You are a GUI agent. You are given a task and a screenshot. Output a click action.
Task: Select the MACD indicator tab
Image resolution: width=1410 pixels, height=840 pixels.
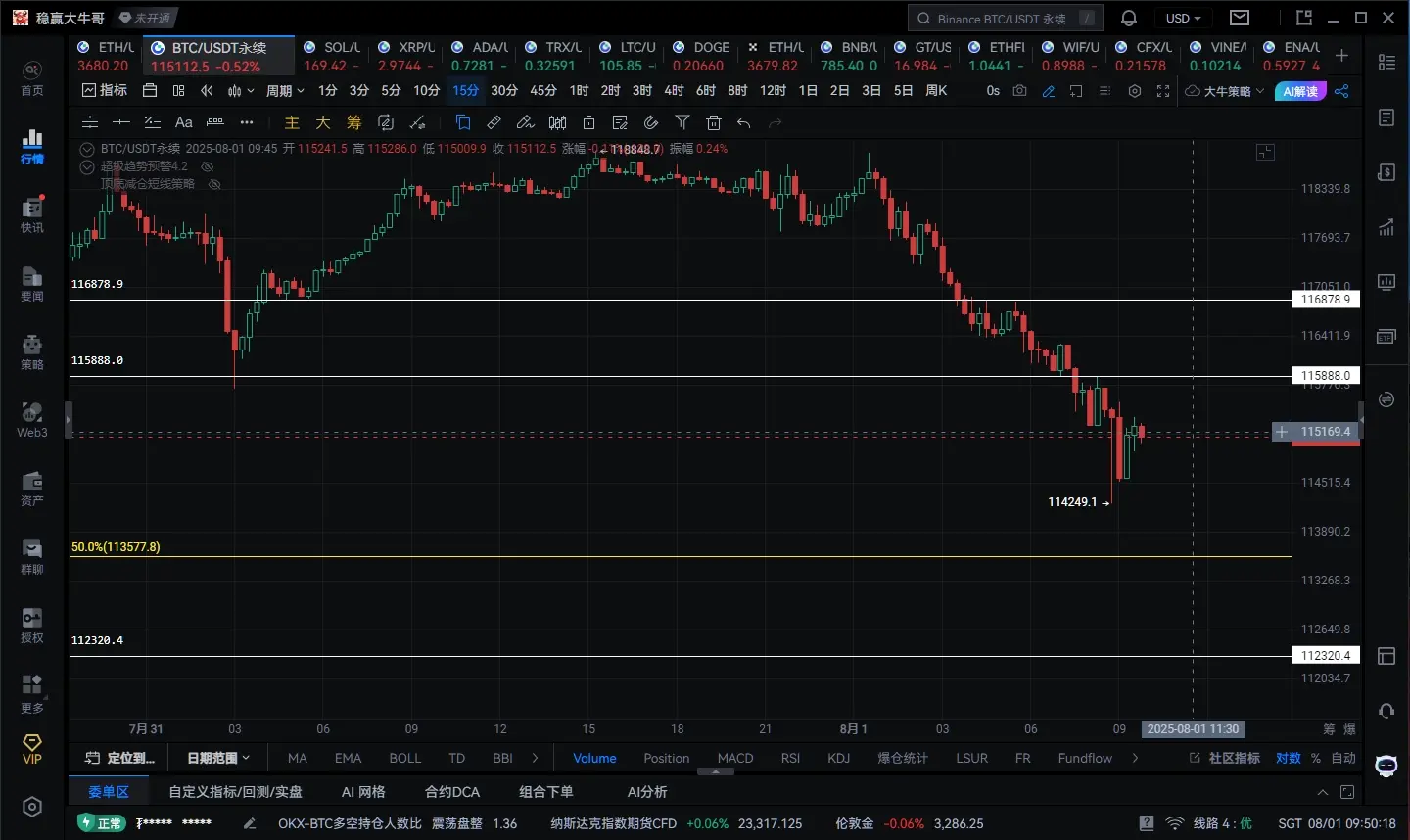(735, 758)
